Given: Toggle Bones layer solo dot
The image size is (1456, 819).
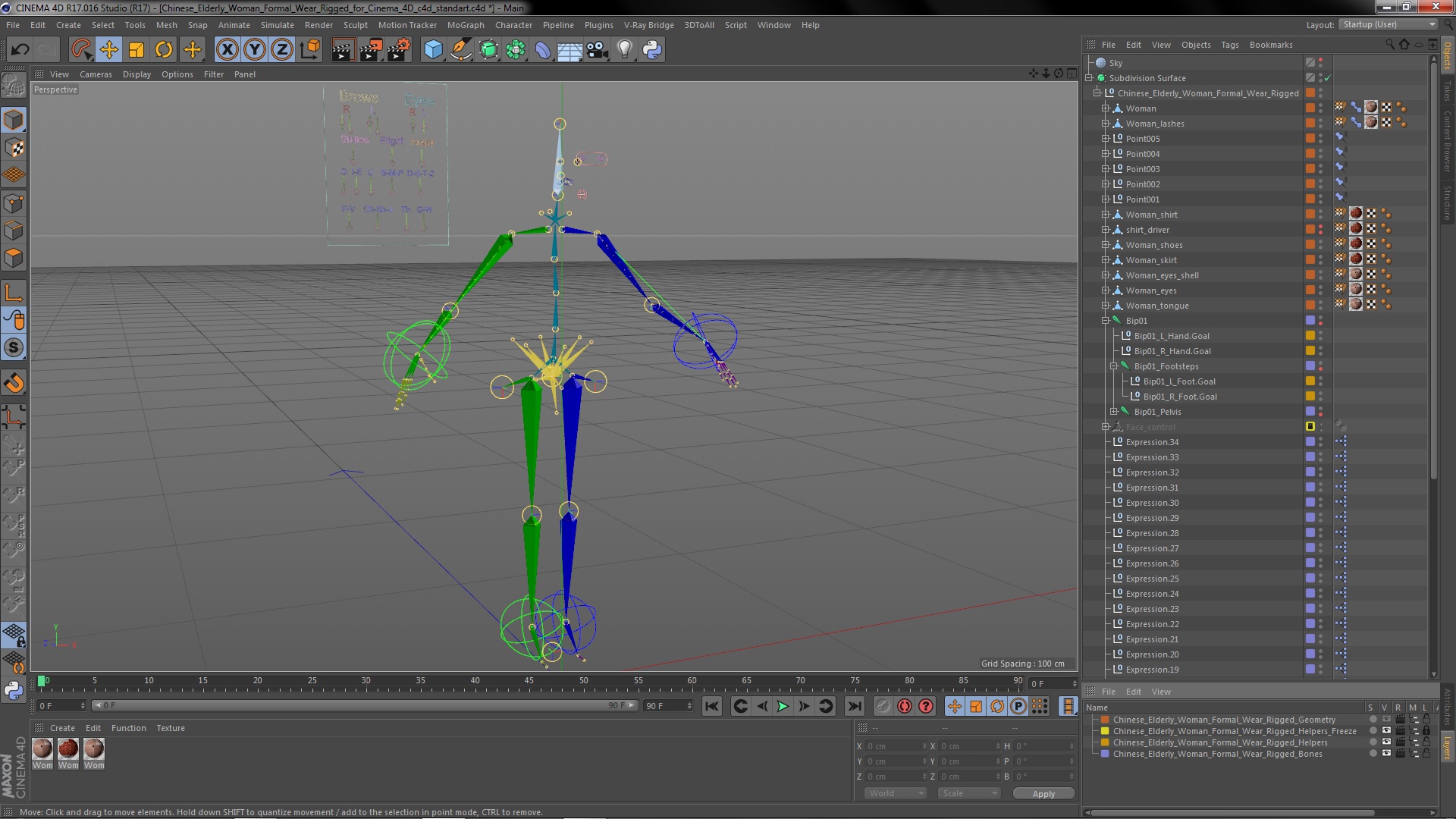Looking at the screenshot, I should coord(1373,754).
